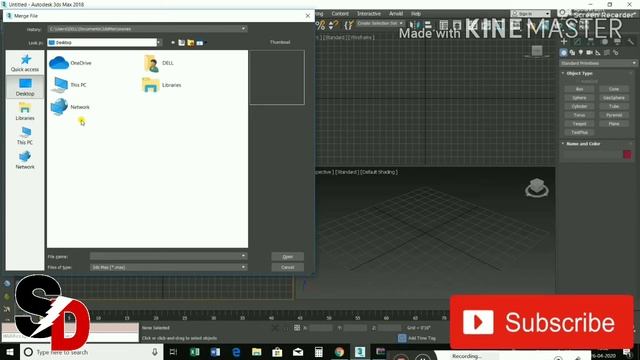Open the Standard Primitives dropdown
Image resolution: width=640 pixels, height=360 pixels.
point(598,63)
